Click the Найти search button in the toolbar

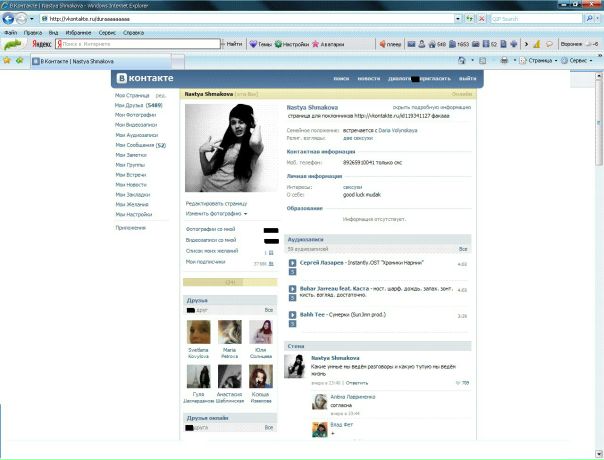(232, 44)
